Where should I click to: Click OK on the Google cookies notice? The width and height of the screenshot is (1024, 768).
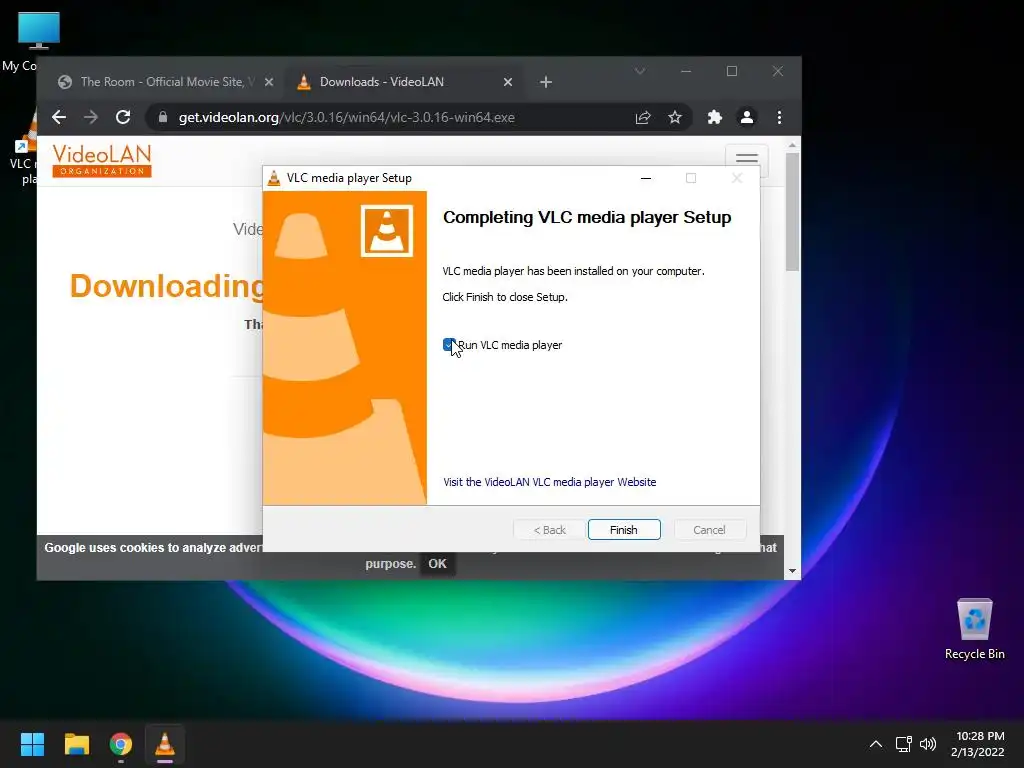(x=437, y=564)
